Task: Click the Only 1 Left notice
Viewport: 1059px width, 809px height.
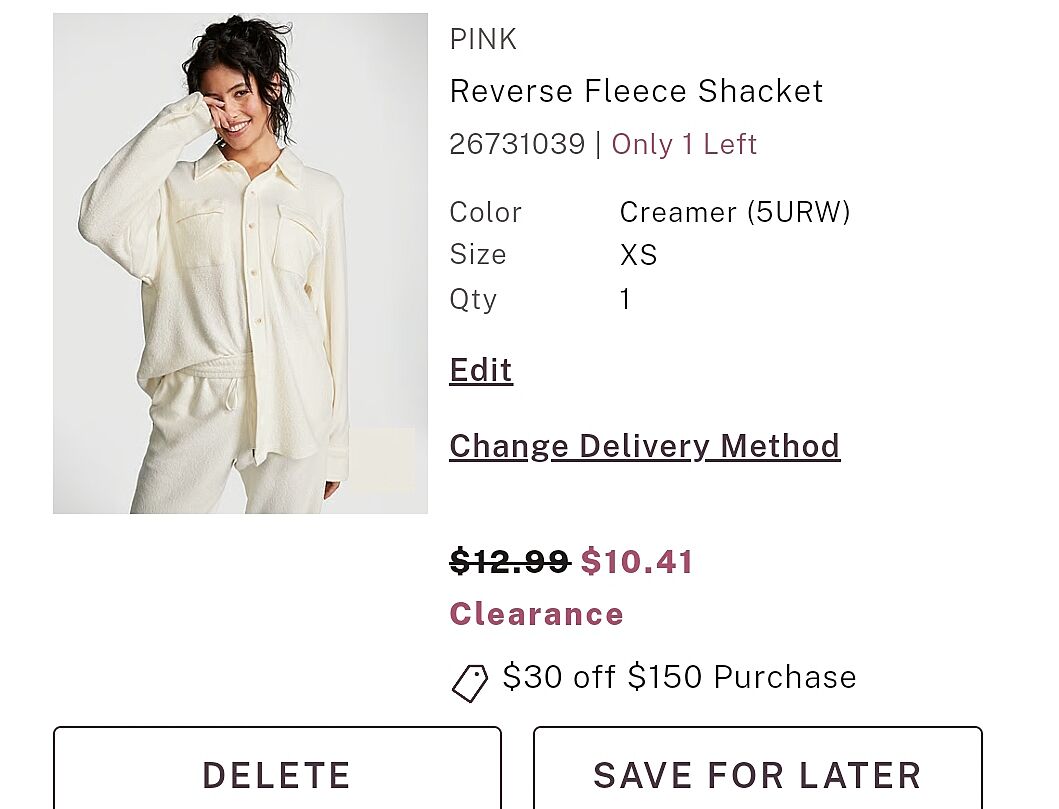Action: pyautogui.click(x=684, y=144)
